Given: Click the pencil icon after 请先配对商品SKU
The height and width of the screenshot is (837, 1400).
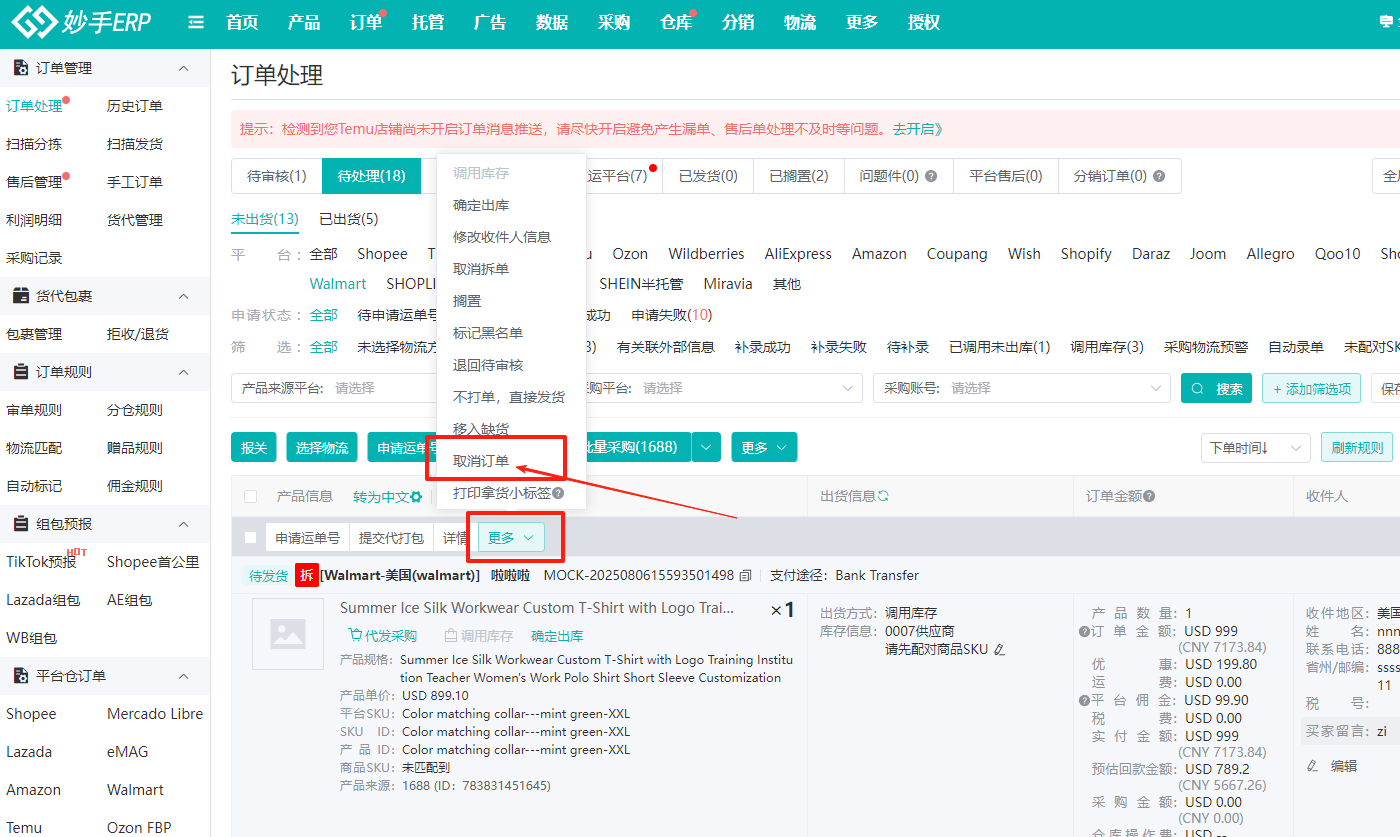Looking at the screenshot, I should click(x=999, y=650).
